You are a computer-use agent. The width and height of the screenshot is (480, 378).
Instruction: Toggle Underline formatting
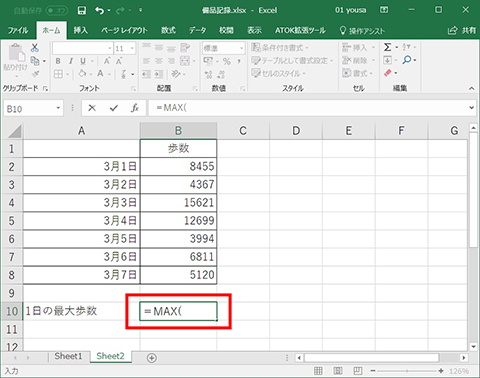click(x=83, y=61)
